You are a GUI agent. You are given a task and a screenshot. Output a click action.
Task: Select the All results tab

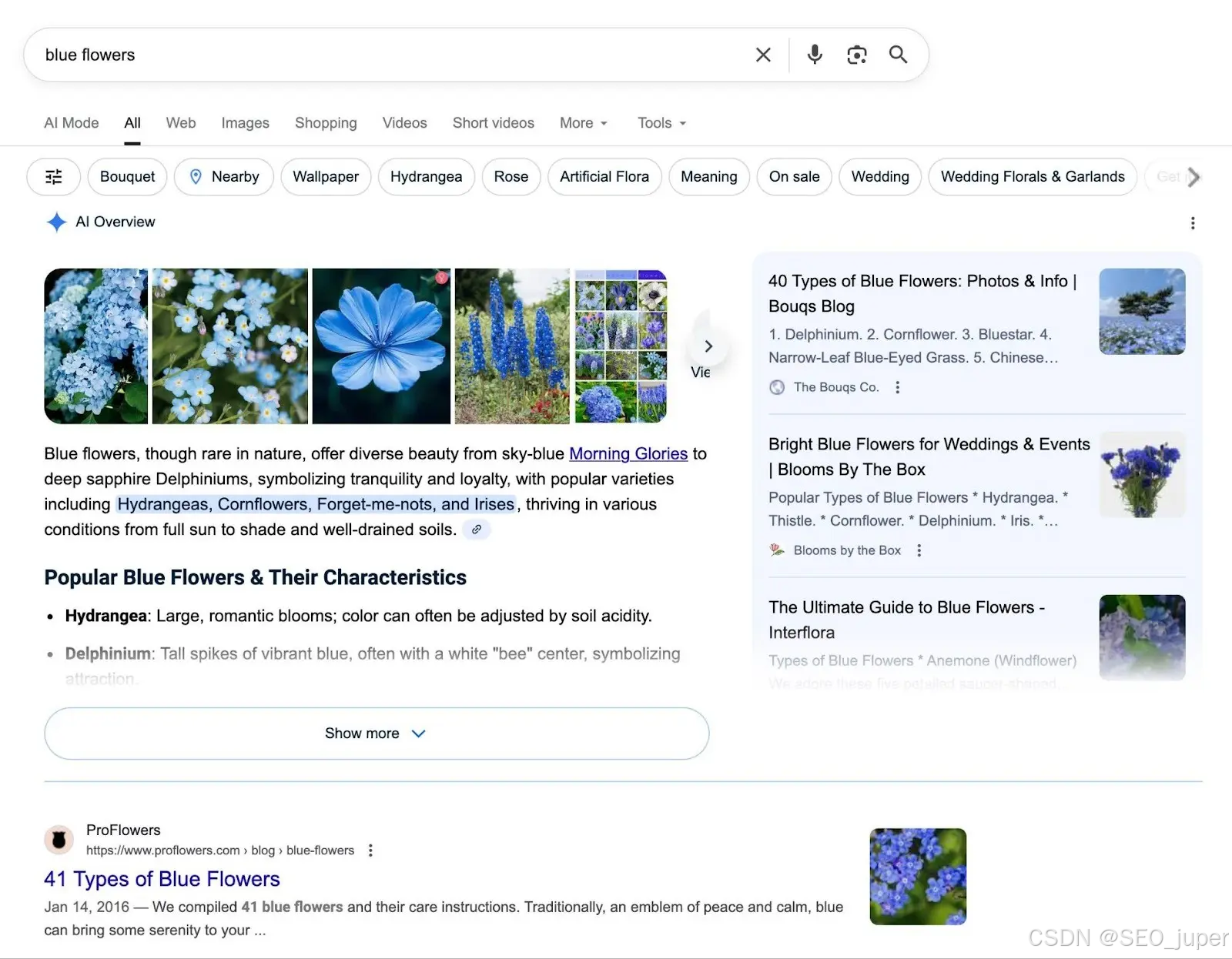point(132,123)
